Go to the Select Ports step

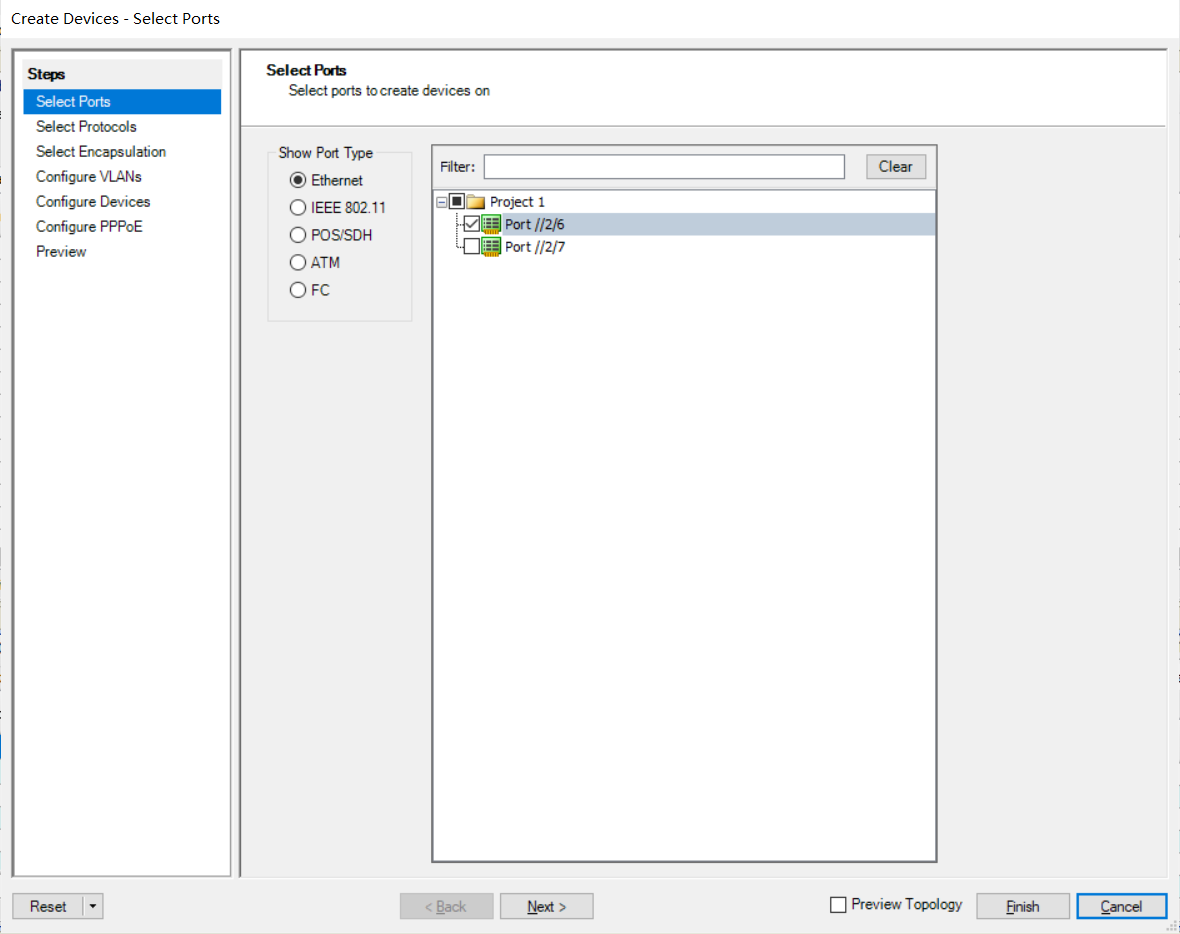[122, 102]
